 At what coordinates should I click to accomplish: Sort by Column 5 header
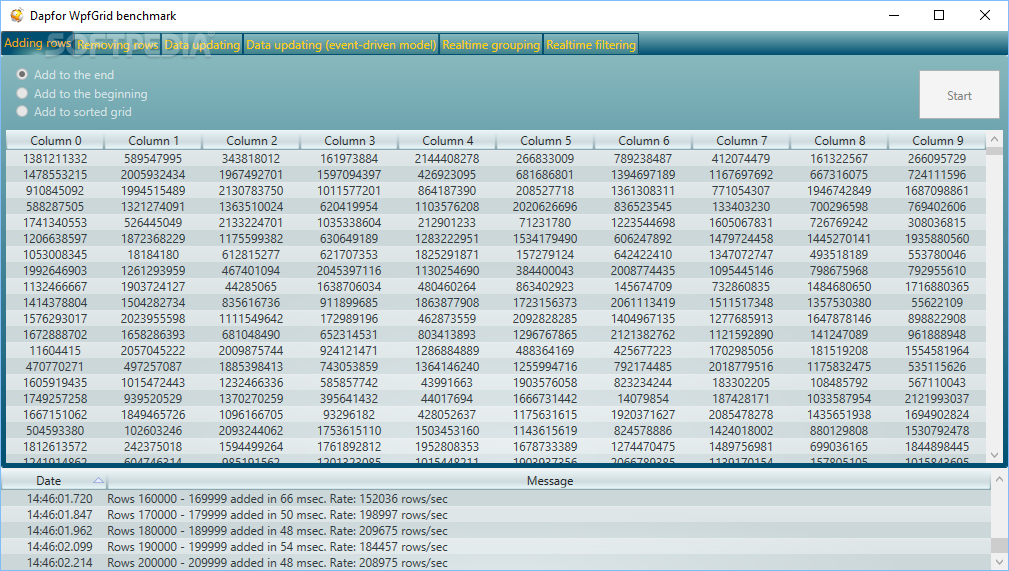(546, 140)
